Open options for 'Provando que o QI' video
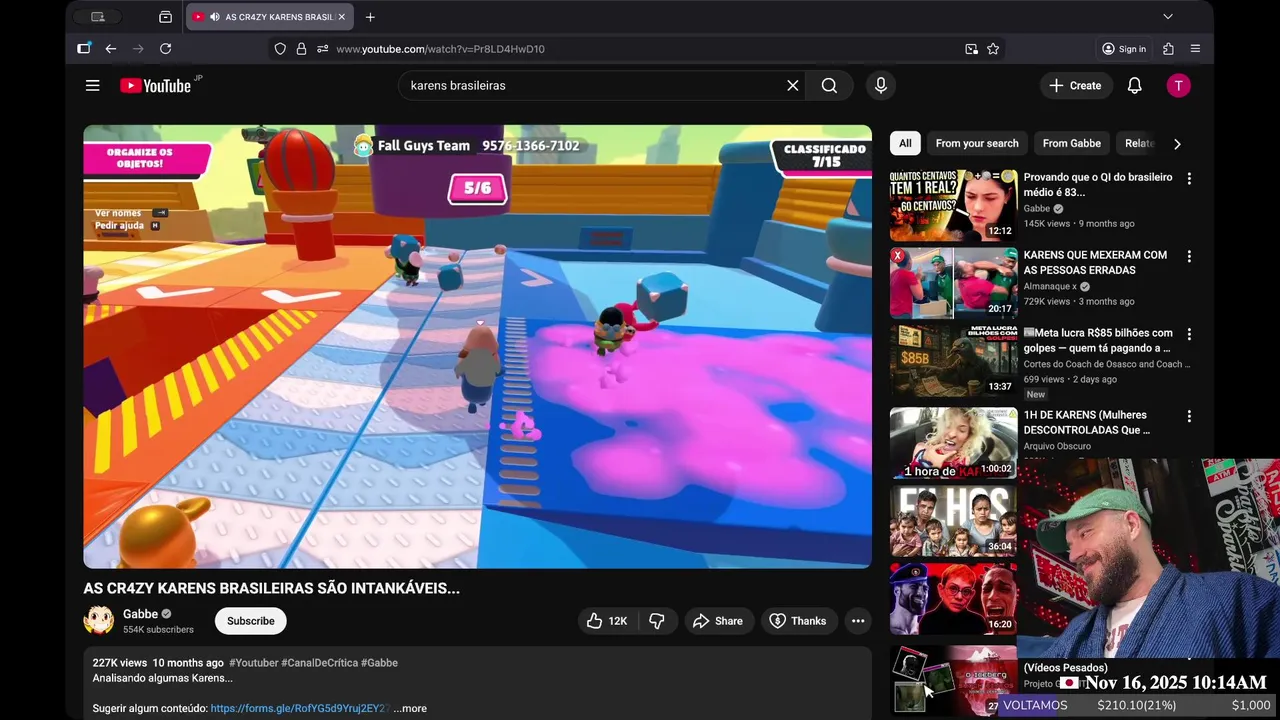 tap(1189, 179)
